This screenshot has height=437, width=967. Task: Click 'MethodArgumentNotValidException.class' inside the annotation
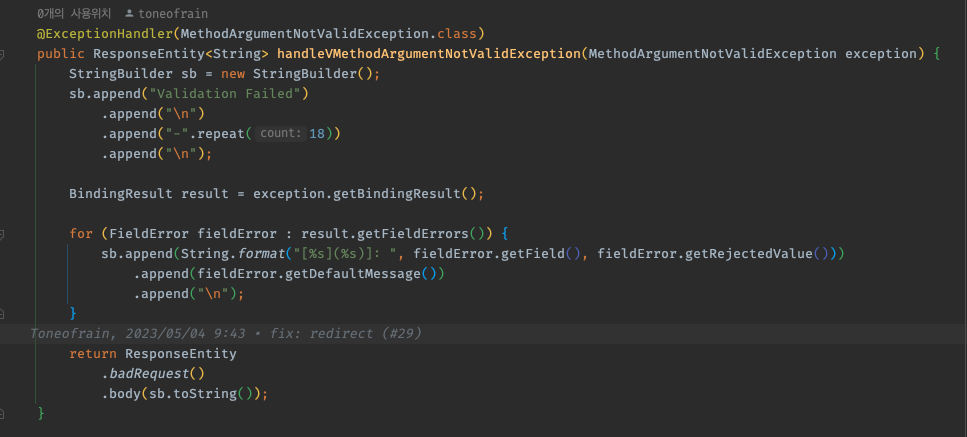(x=327, y=33)
